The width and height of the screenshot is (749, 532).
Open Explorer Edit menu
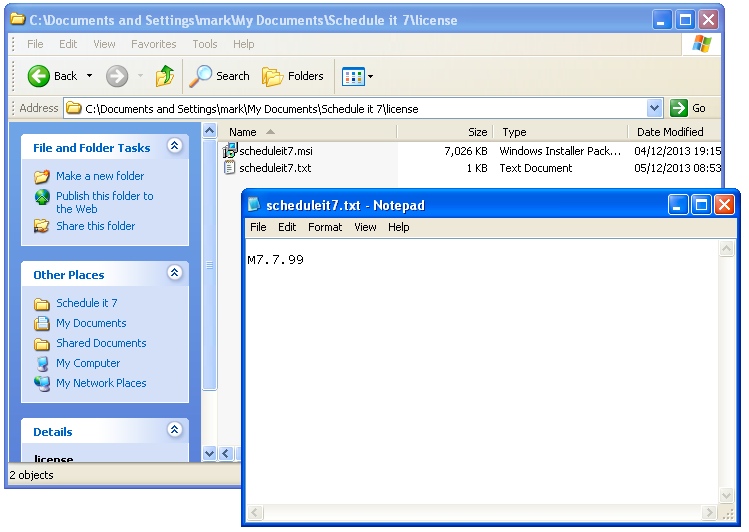[x=68, y=44]
